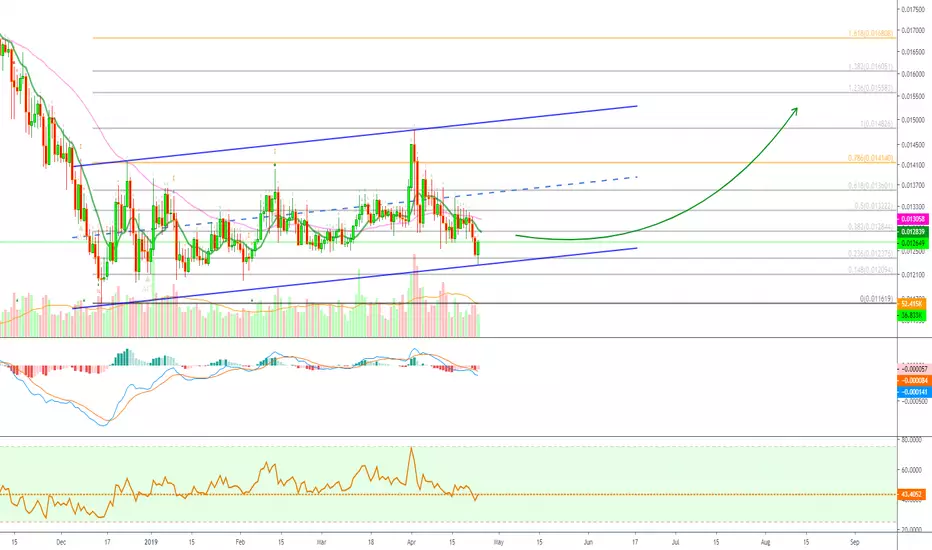Select the orange -0.000084 MACD signal badge

coord(914,381)
